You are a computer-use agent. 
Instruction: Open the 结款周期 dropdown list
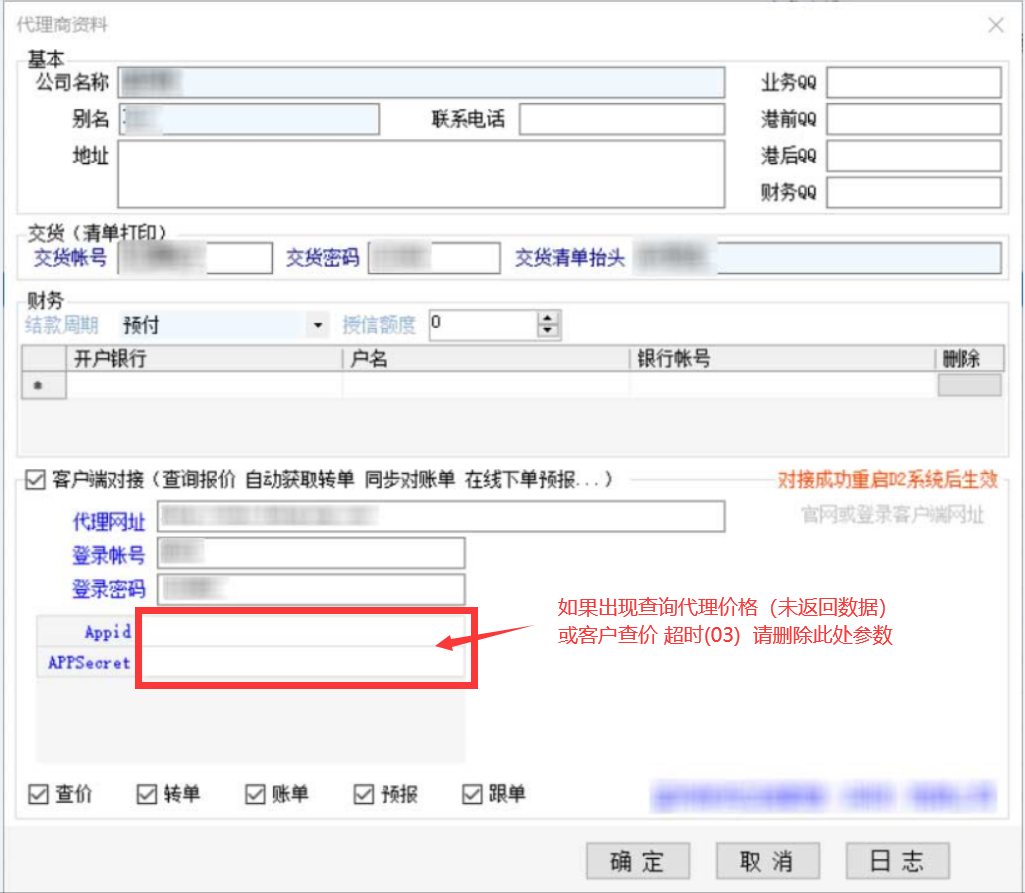(x=318, y=325)
